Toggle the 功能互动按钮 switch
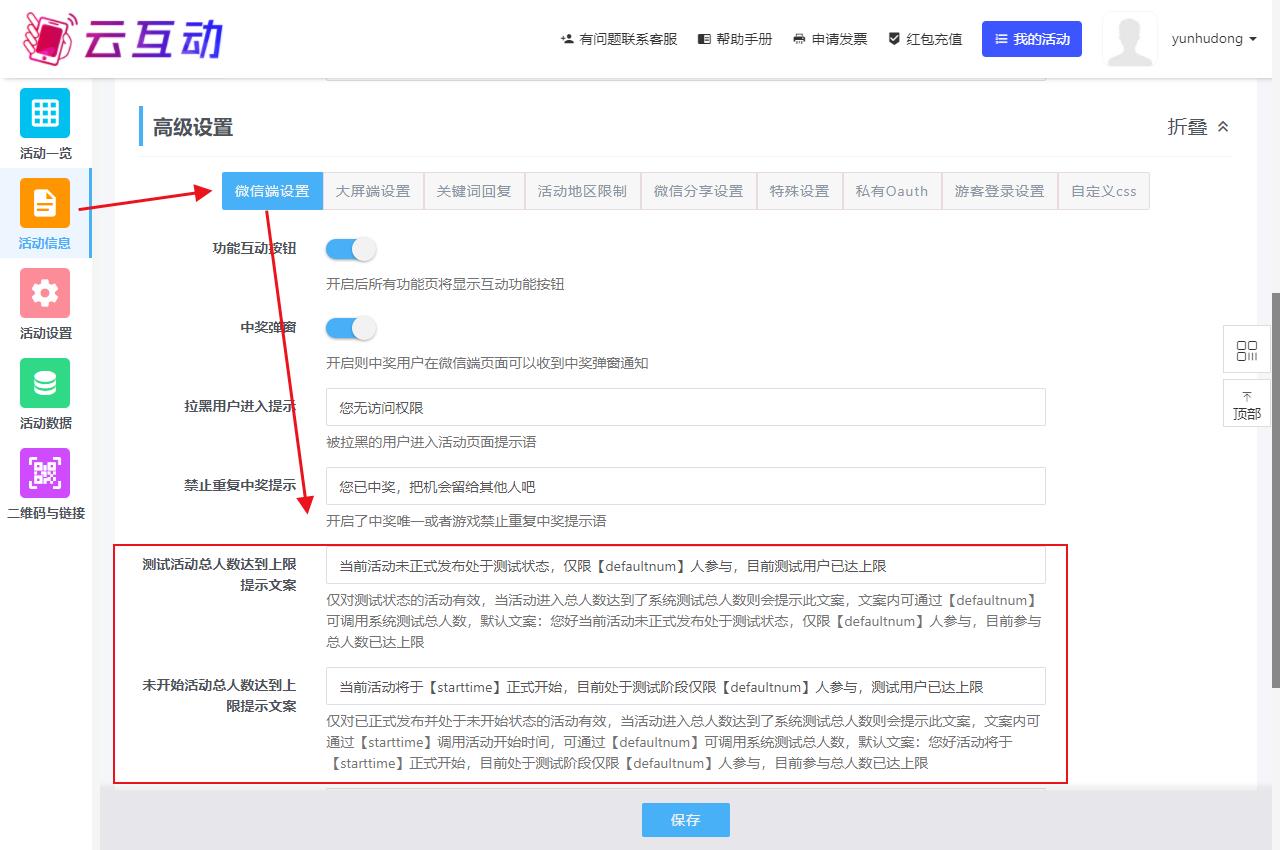Image resolution: width=1280 pixels, height=850 pixels. [x=351, y=249]
